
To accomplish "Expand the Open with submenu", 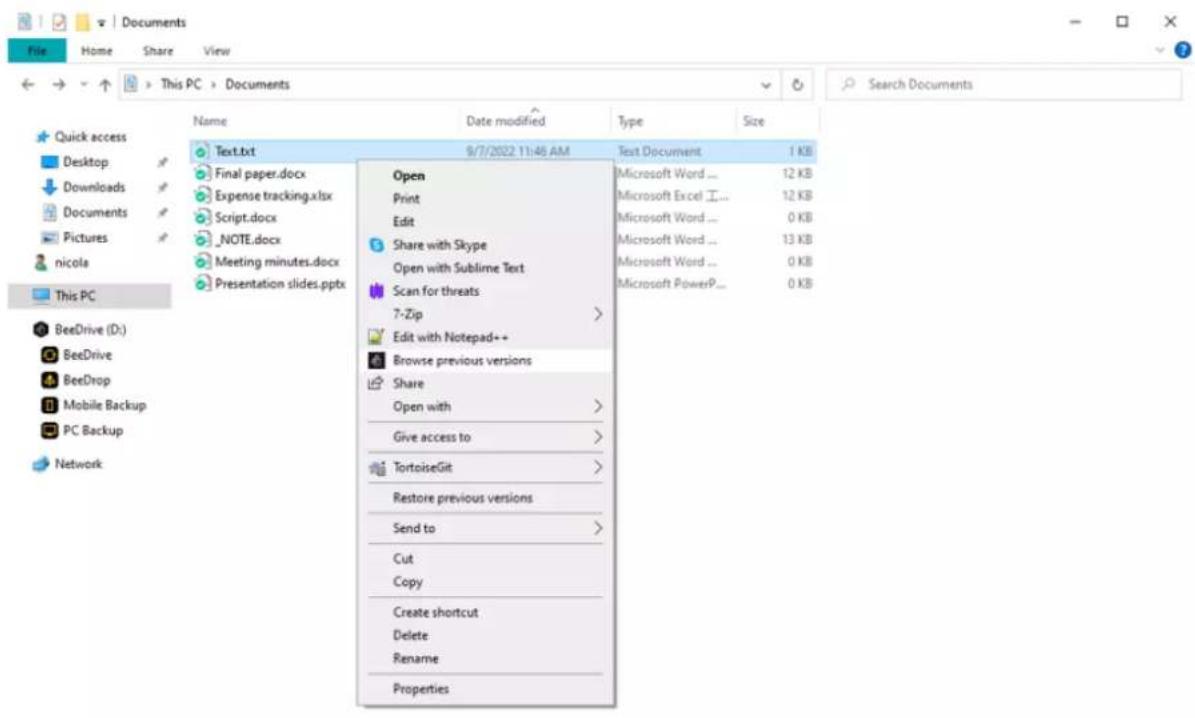I will 598,406.
